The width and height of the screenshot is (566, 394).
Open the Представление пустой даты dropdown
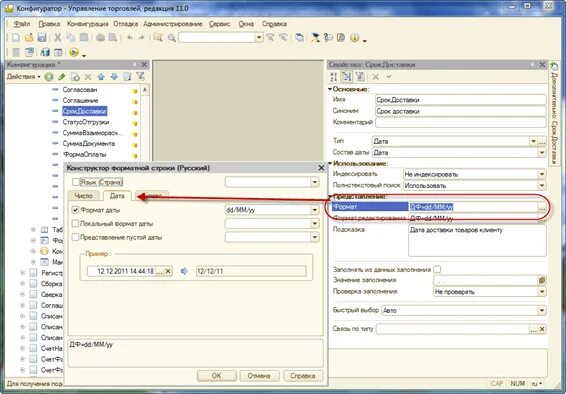315,237
